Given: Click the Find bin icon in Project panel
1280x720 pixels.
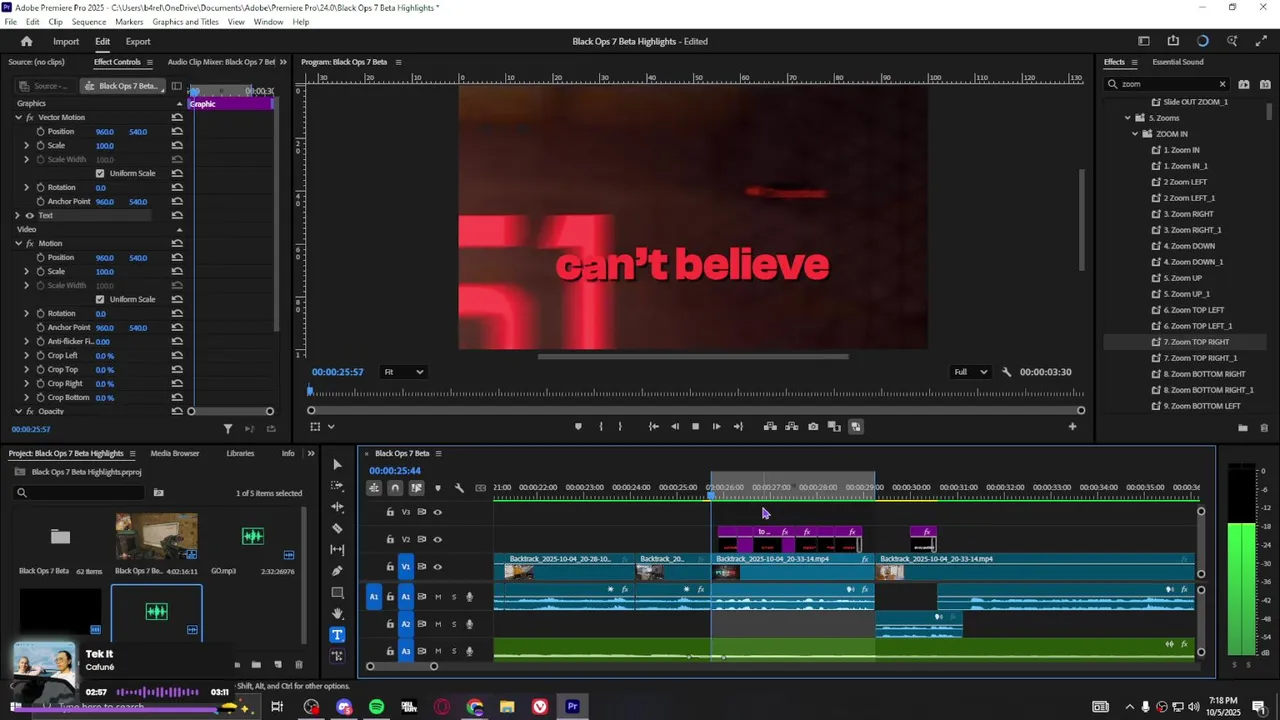Looking at the screenshot, I should [x=158, y=492].
